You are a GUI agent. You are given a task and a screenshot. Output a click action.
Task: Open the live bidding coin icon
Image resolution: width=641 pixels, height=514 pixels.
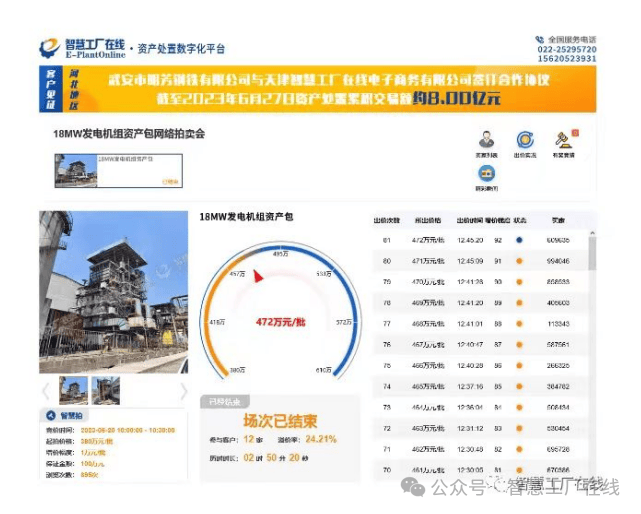tap(525, 139)
